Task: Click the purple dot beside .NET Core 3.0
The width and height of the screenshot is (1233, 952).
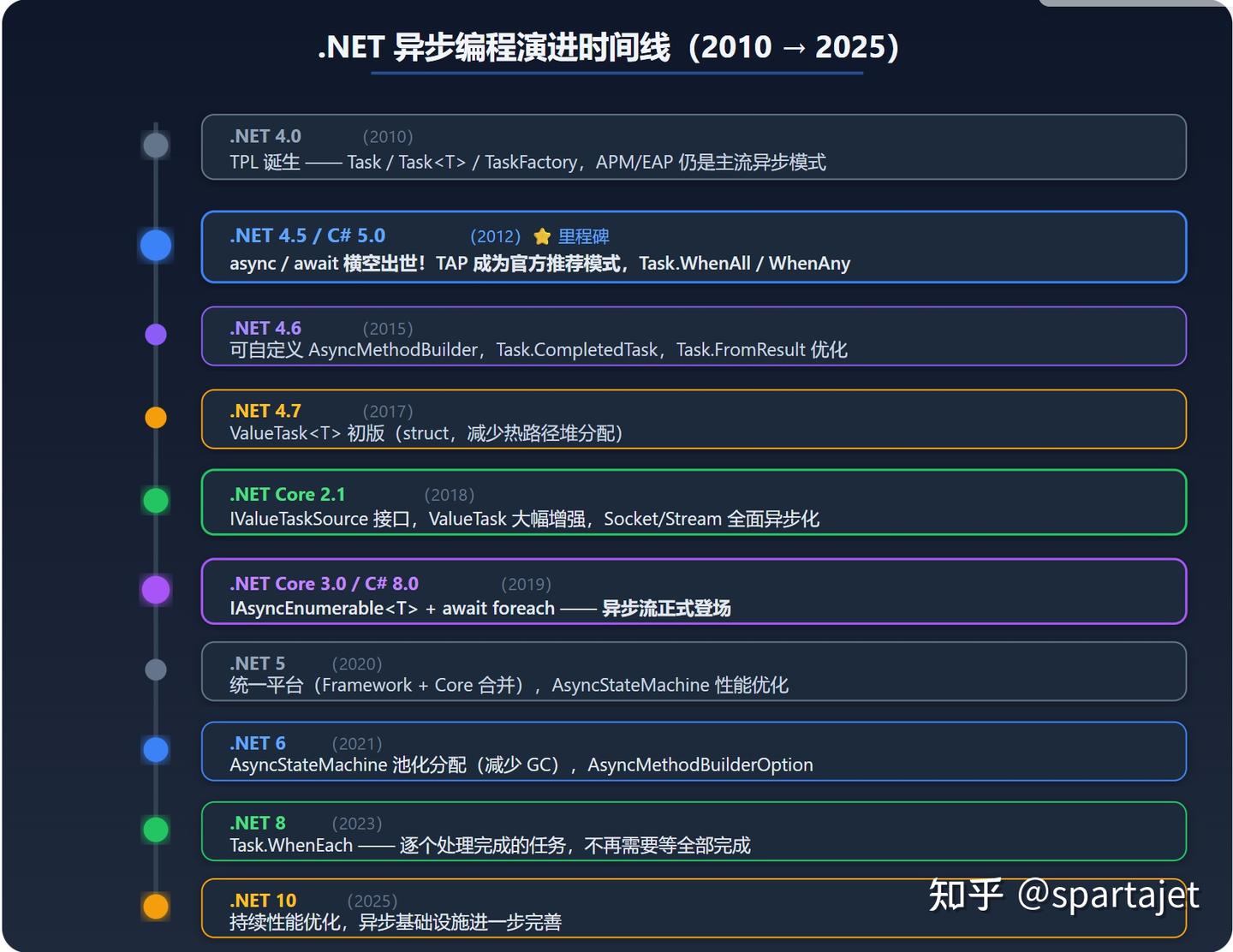Action: coord(156,590)
